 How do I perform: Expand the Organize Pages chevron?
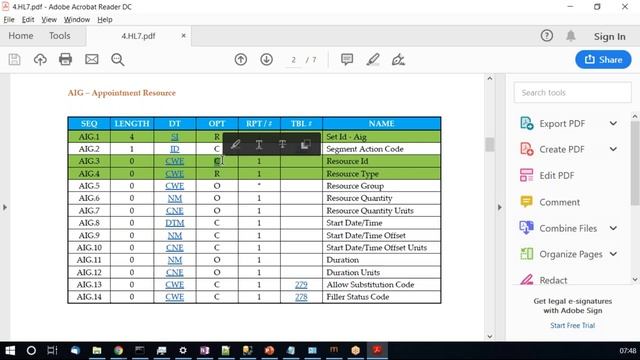pyautogui.click(x=613, y=254)
